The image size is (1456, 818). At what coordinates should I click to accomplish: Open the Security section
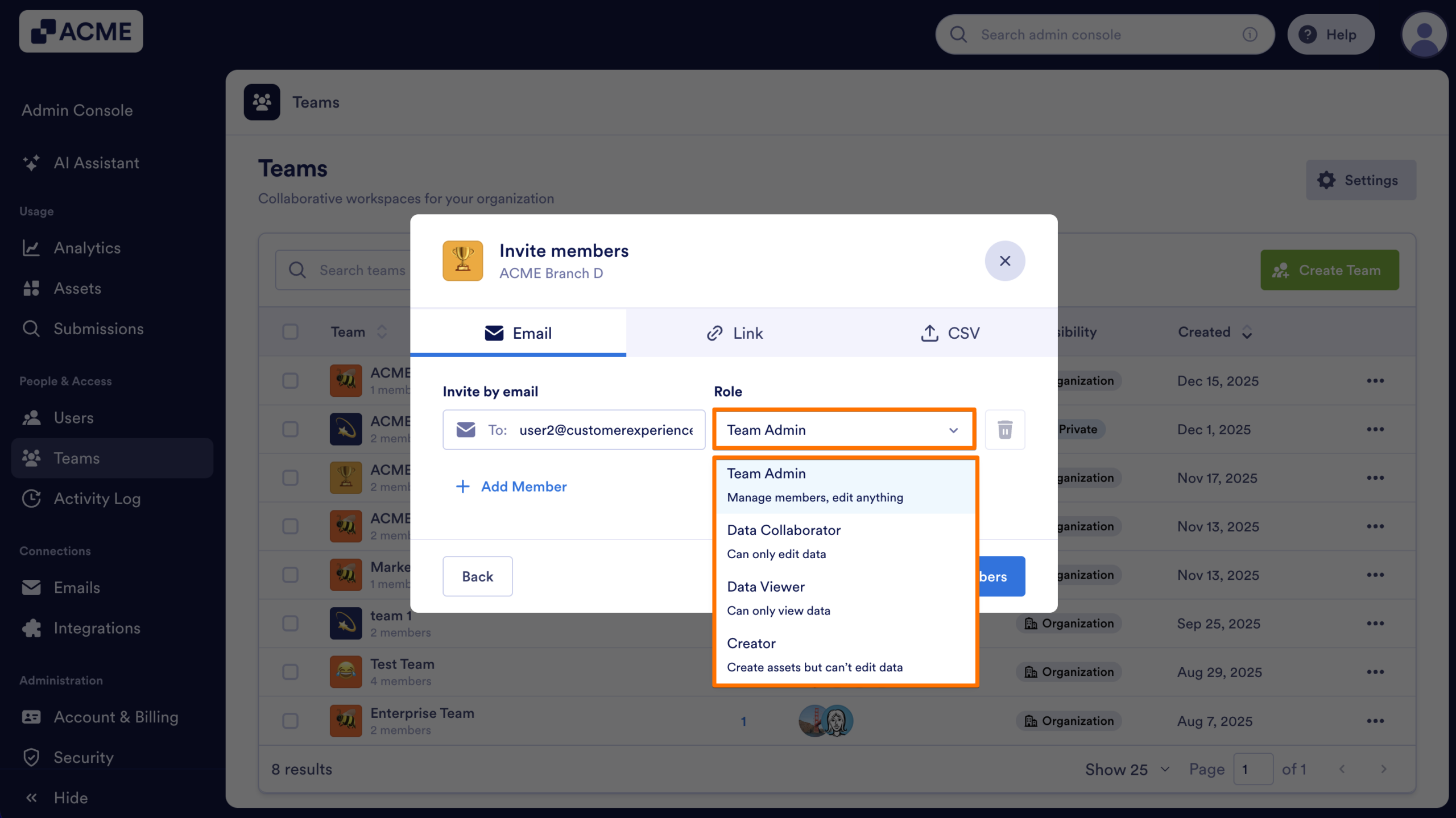[x=83, y=757]
